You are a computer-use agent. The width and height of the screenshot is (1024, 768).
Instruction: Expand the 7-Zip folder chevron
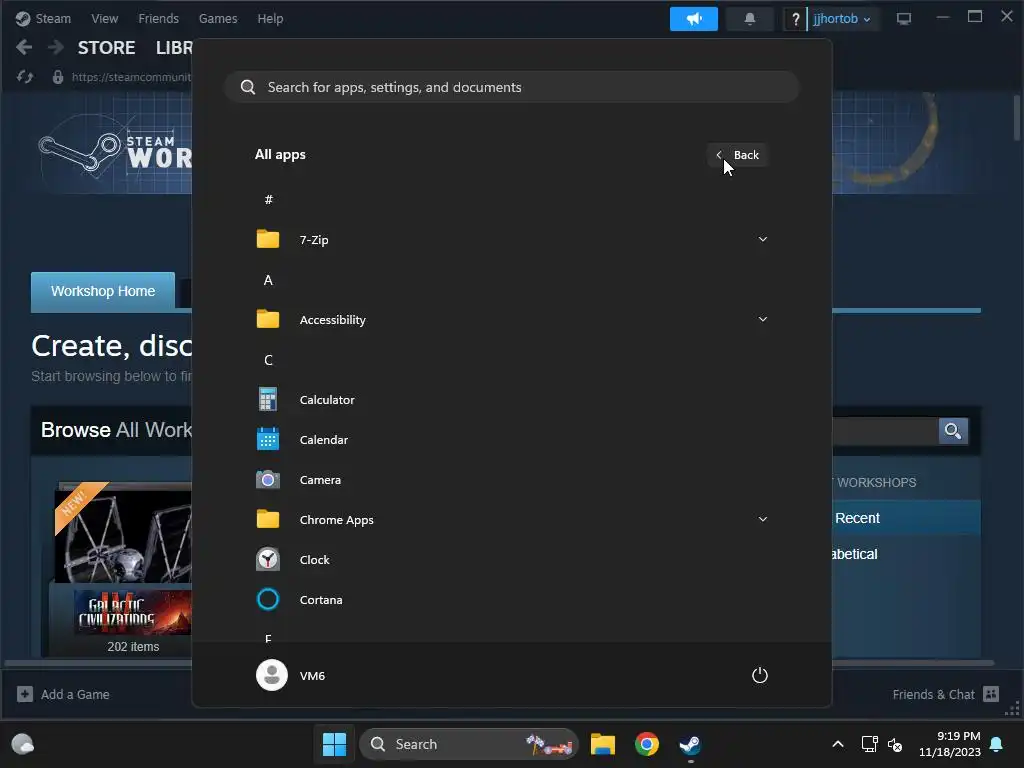click(x=762, y=239)
